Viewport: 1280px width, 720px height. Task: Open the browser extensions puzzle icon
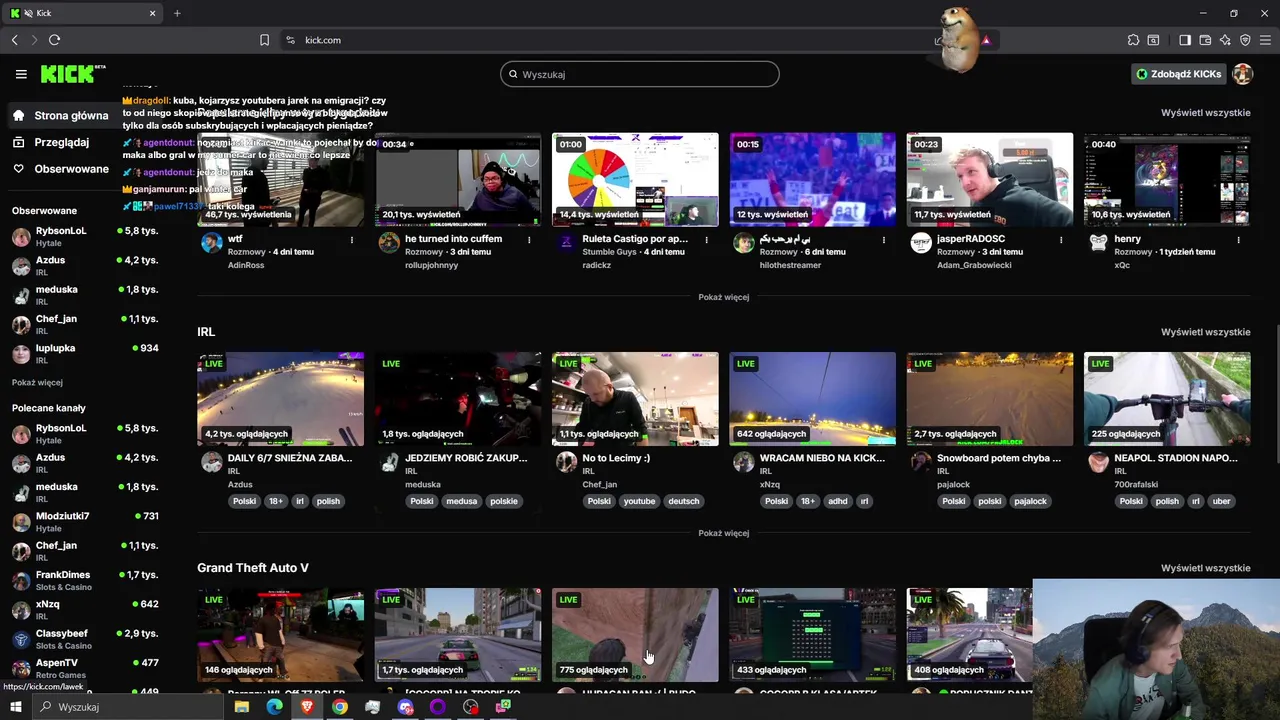[1133, 40]
